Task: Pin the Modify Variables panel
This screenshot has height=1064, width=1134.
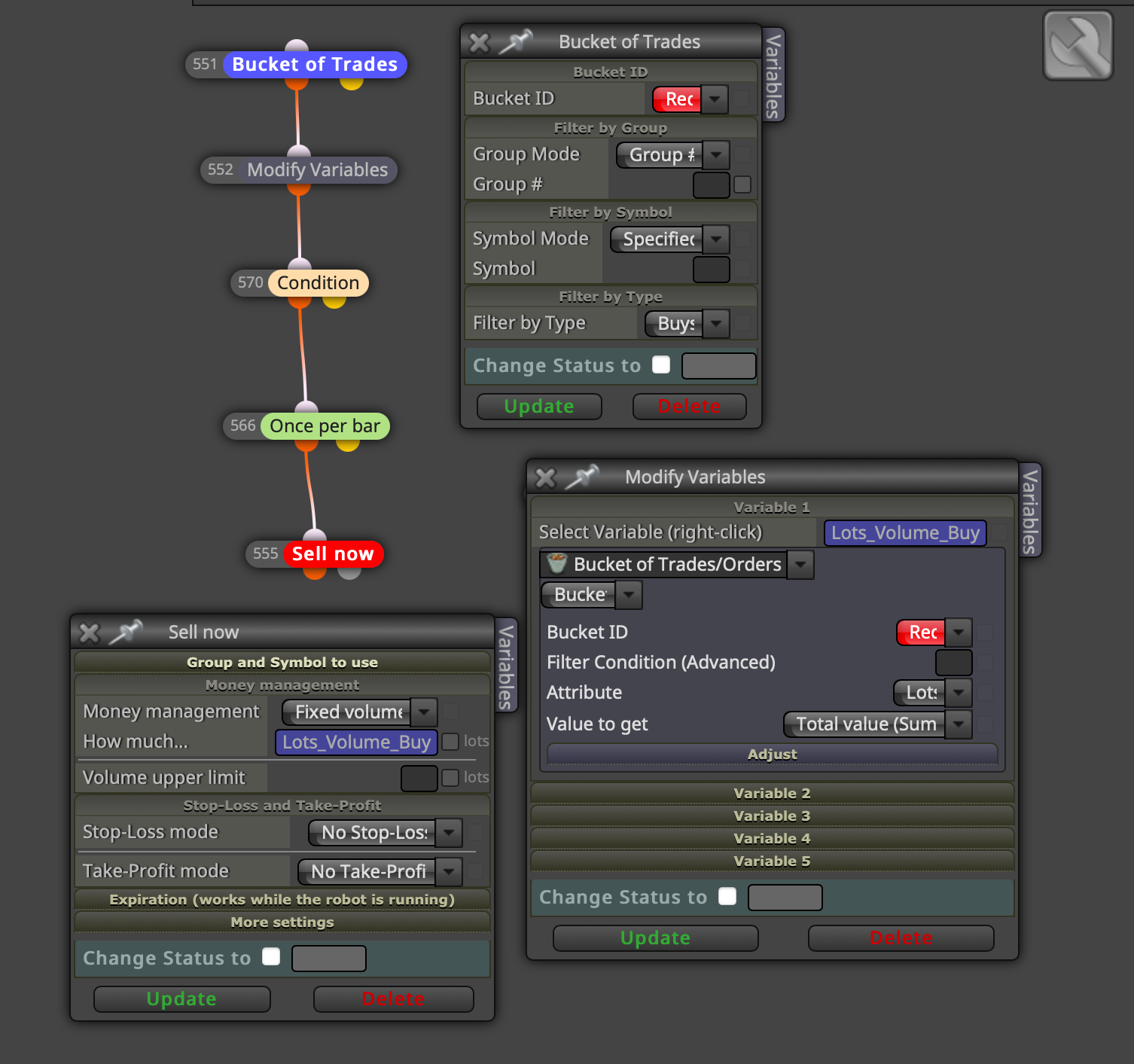Action: 582,477
